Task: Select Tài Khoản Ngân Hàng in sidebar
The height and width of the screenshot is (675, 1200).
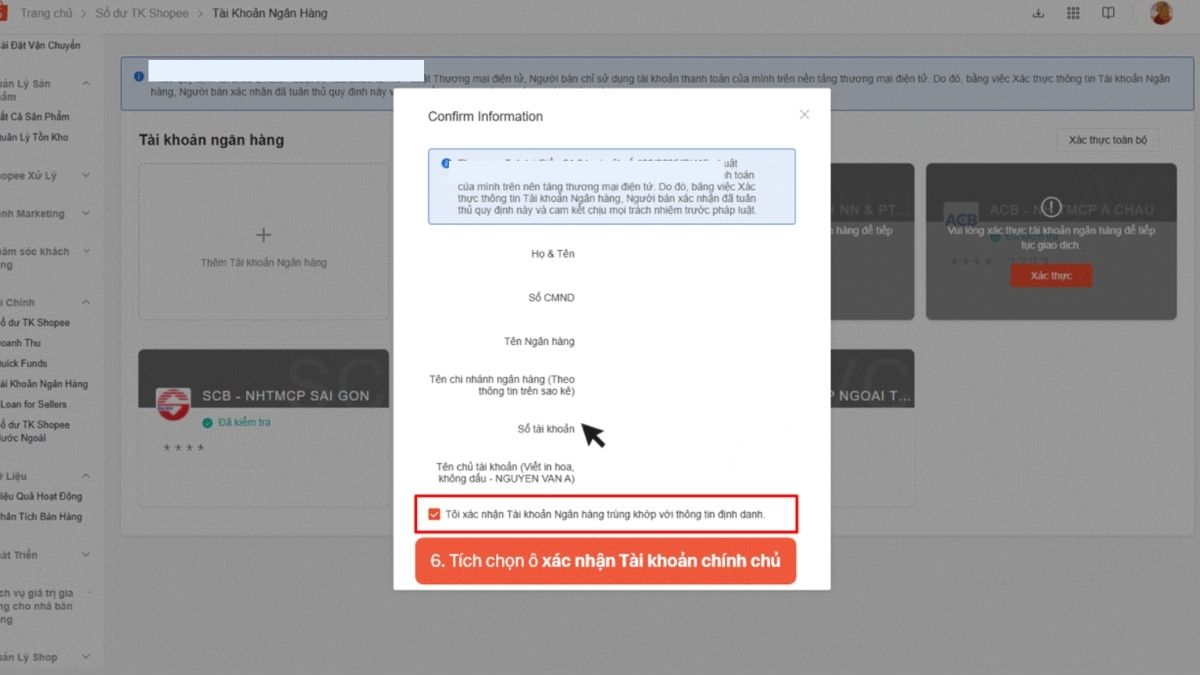Action: pyautogui.click(x=44, y=384)
